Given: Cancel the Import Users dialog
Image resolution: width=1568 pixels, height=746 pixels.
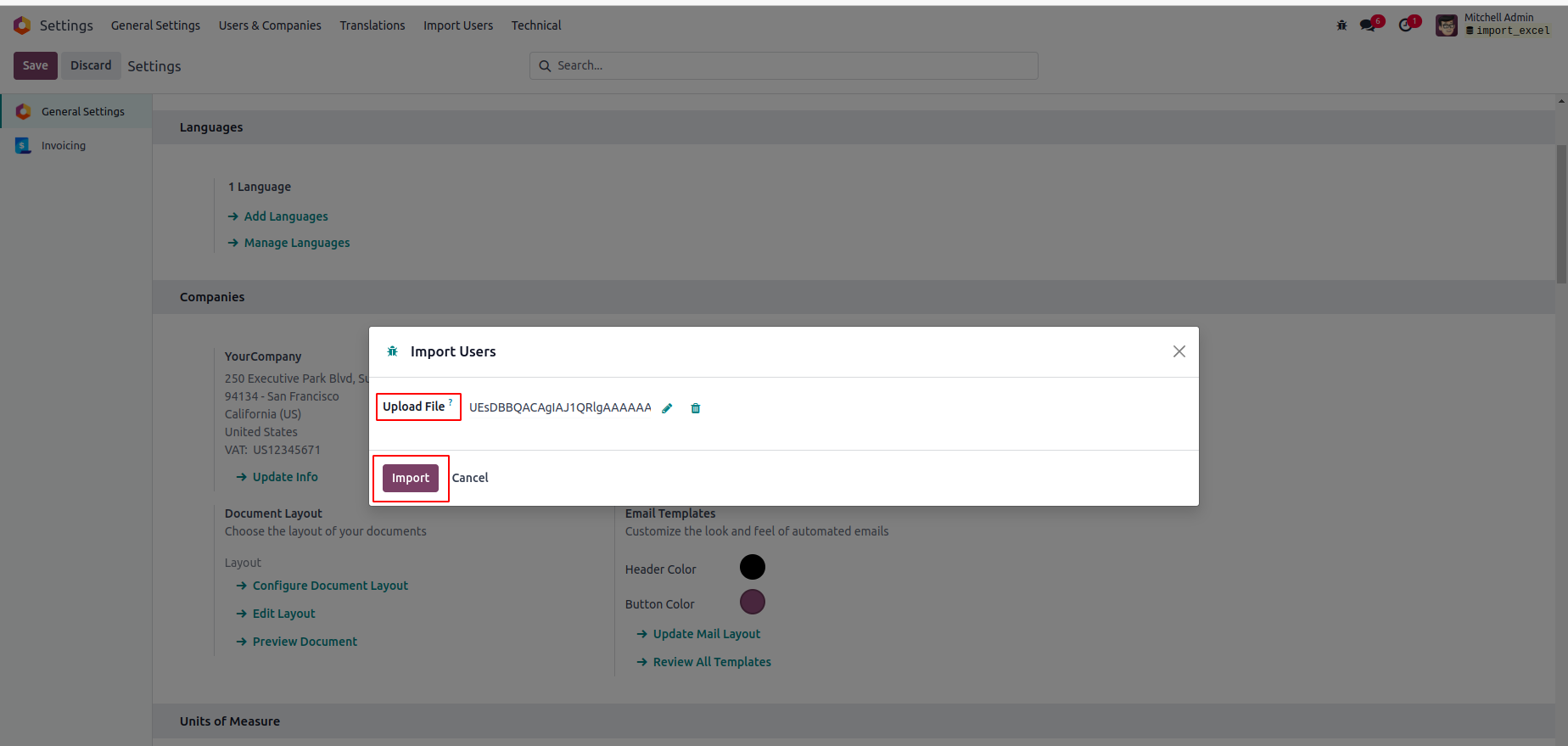Looking at the screenshot, I should pos(470,478).
